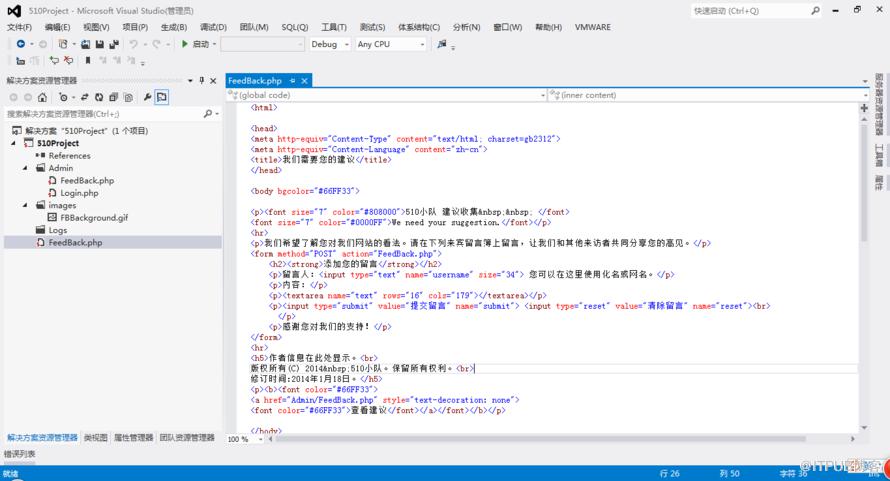The height and width of the screenshot is (481, 890).
Task: Open the 编辑(E) menu
Action: point(57,27)
